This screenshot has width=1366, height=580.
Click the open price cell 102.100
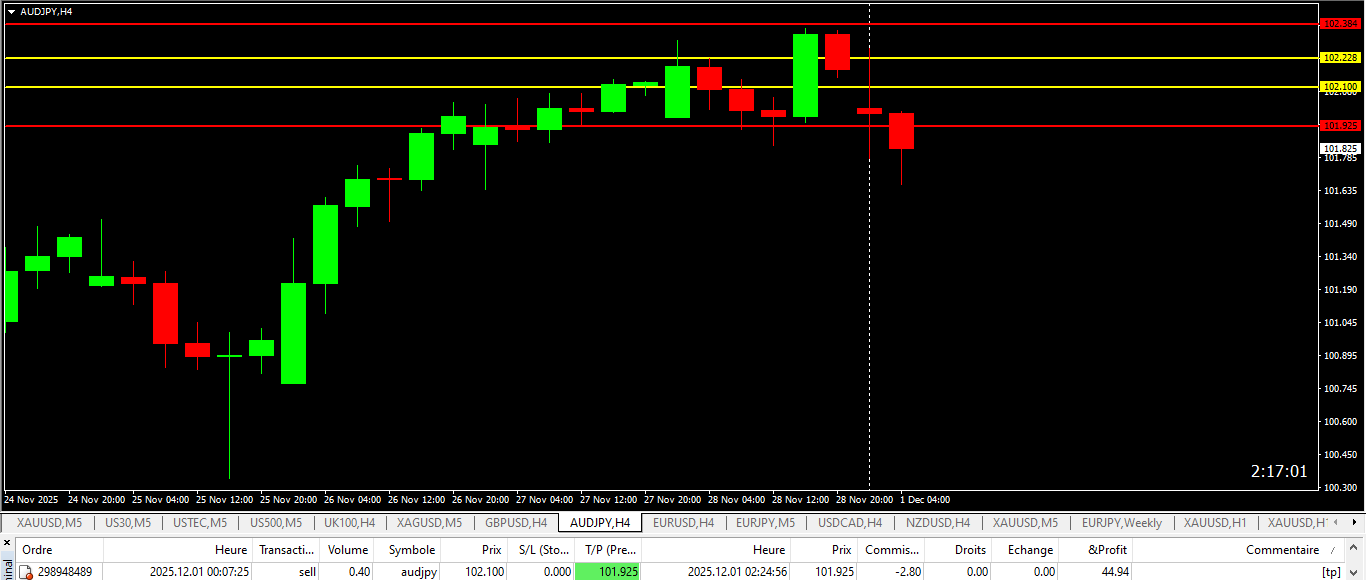coord(485,572)
